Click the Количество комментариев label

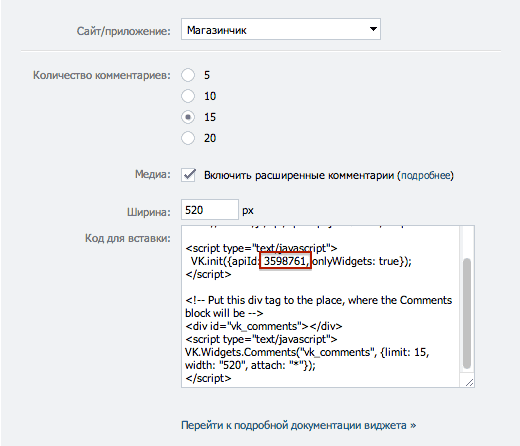[x=101, y=75]
